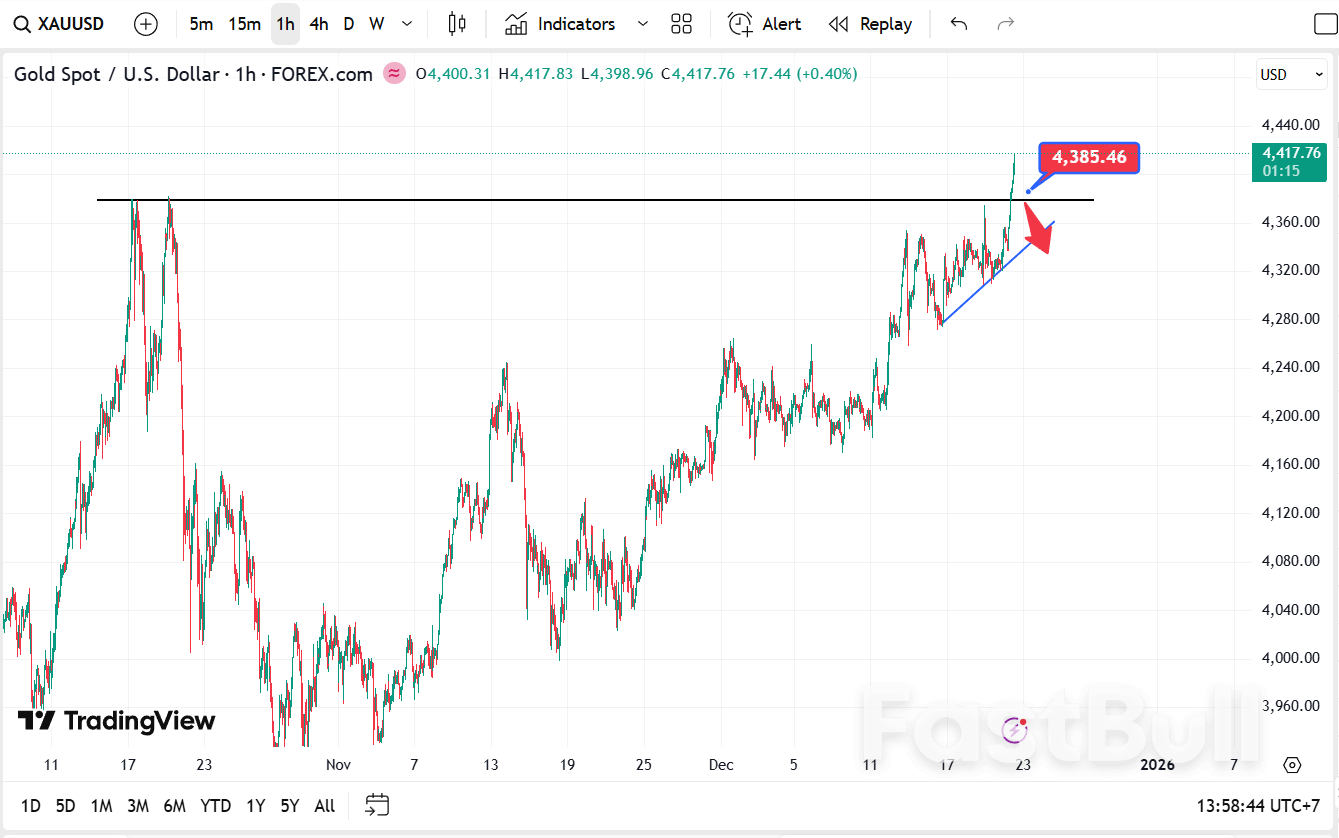Click the plus icon to add a symbol
This screenshot has height=838, width=1339.
(146, 23)
